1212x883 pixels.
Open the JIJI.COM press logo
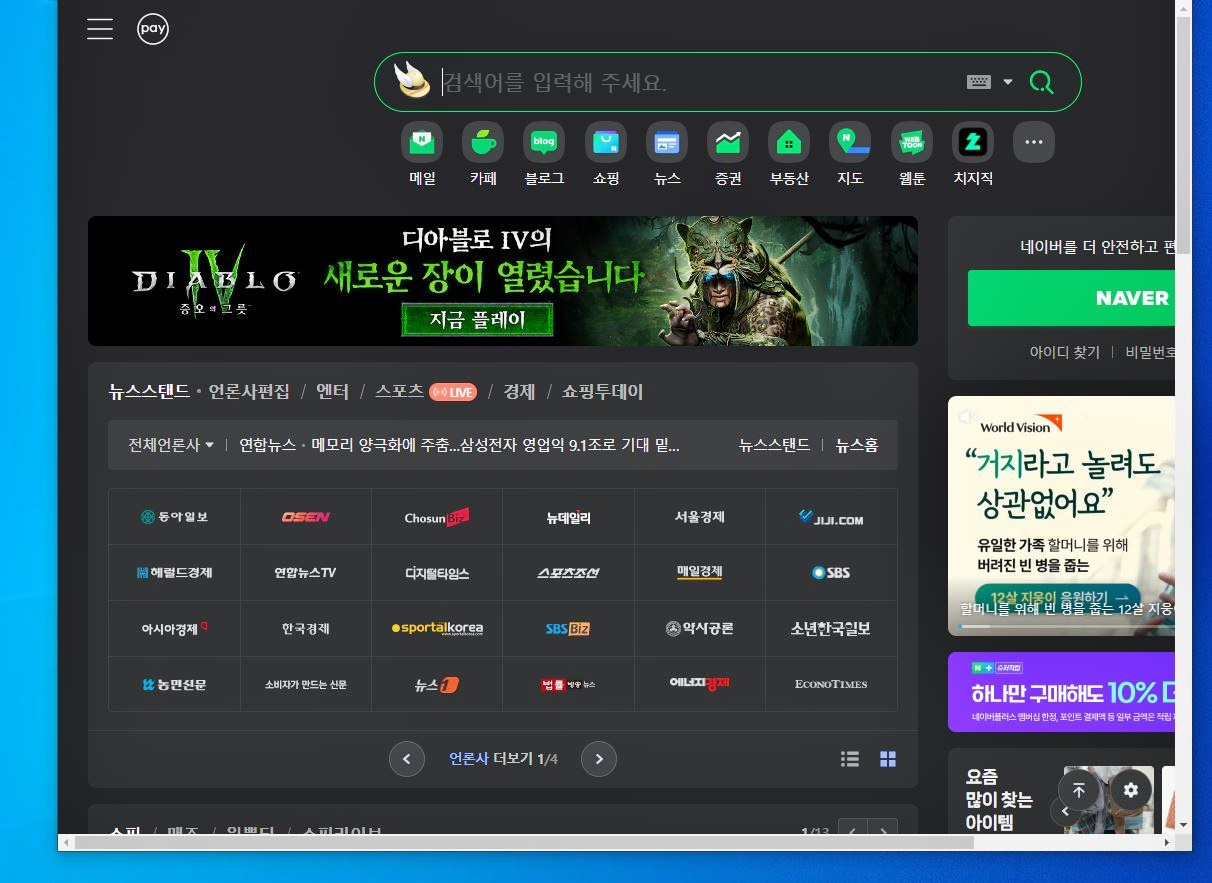coord(831,517)
